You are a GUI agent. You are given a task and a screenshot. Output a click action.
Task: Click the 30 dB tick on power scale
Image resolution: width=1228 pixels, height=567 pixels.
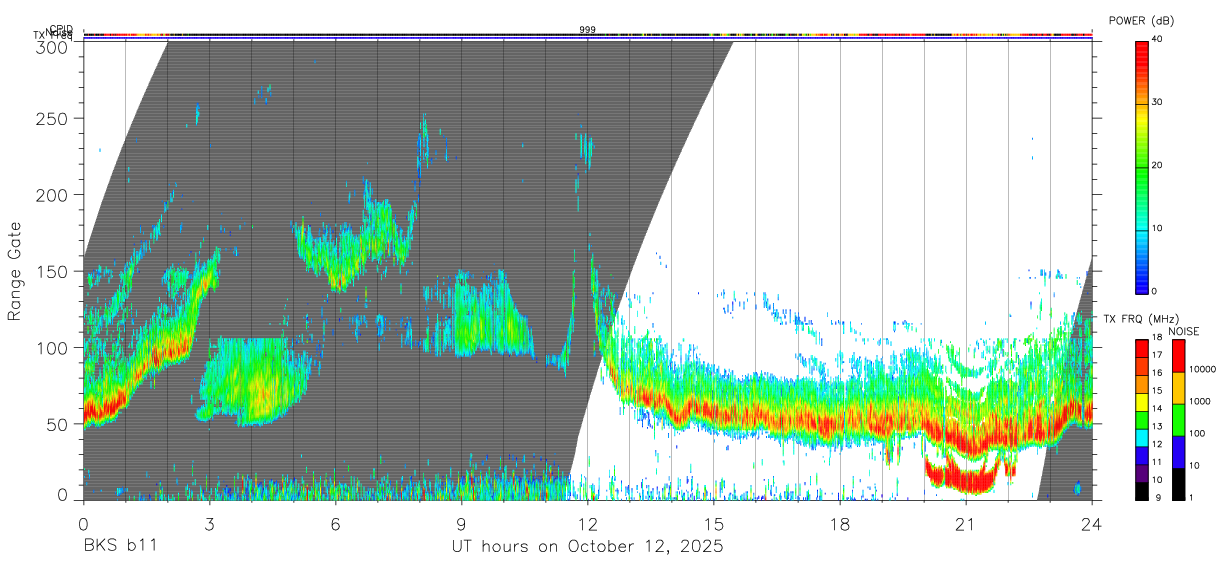(x=1157, y=103)
